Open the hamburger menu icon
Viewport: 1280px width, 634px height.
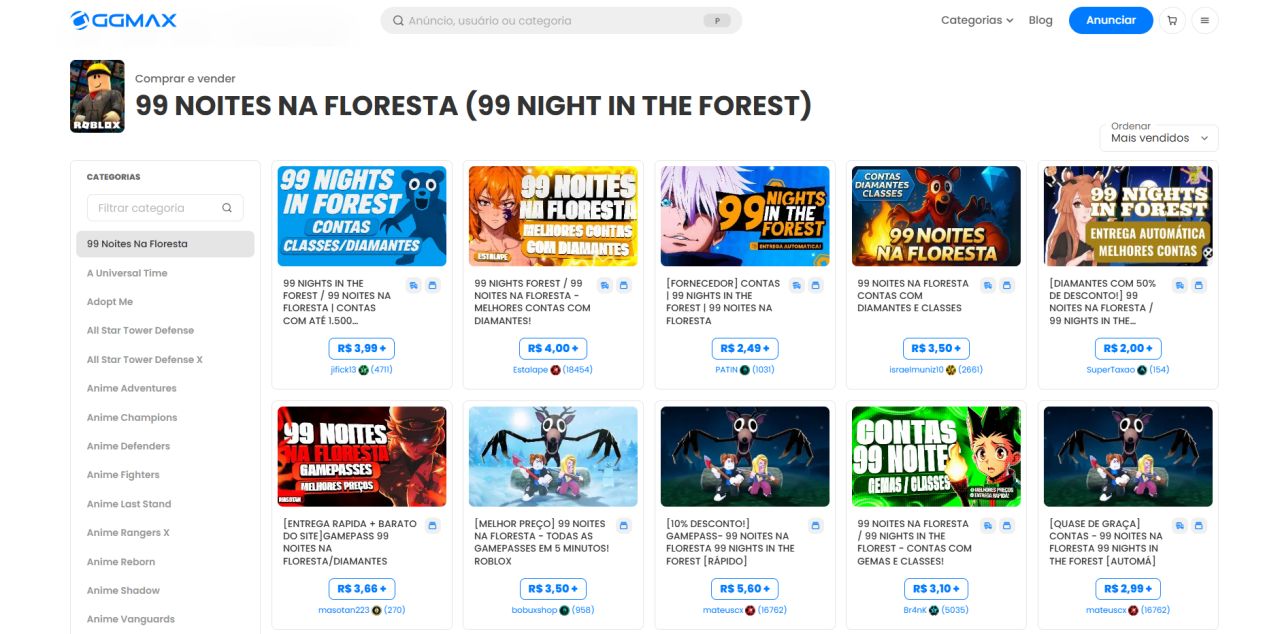point(1206,20)
